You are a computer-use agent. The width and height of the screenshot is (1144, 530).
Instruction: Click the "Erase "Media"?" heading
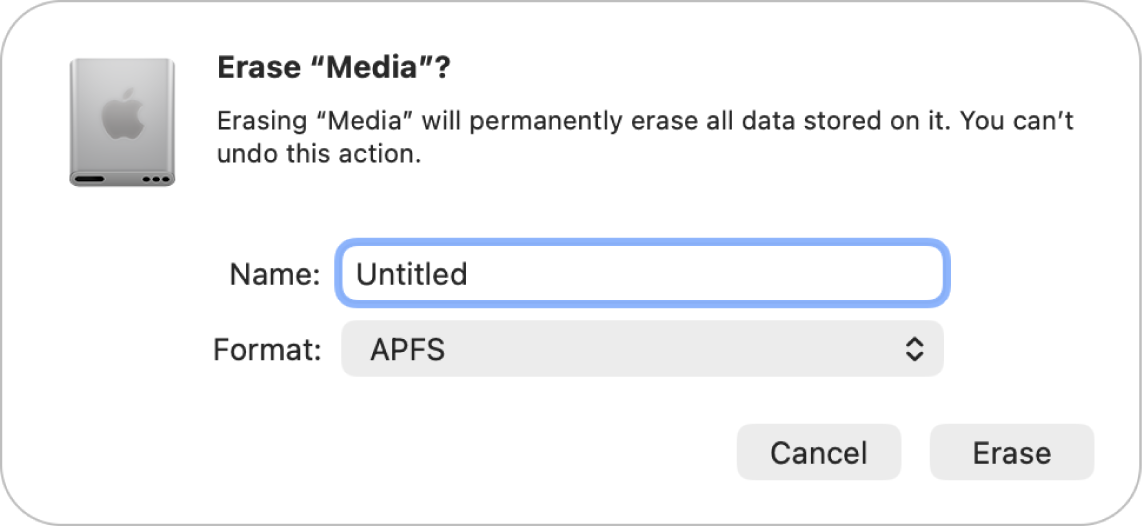pyautogui.click(x=333, y=70)
